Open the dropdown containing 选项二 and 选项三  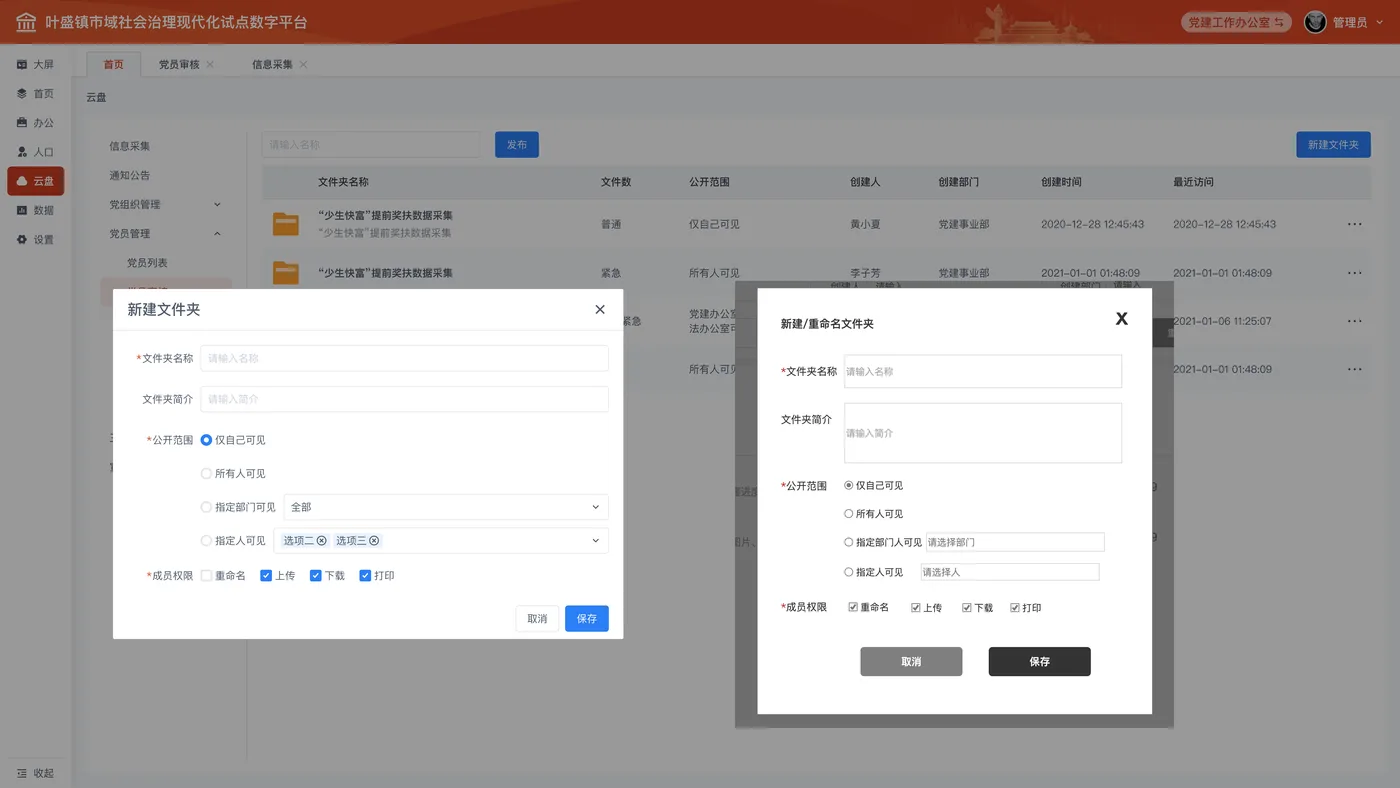441,541
